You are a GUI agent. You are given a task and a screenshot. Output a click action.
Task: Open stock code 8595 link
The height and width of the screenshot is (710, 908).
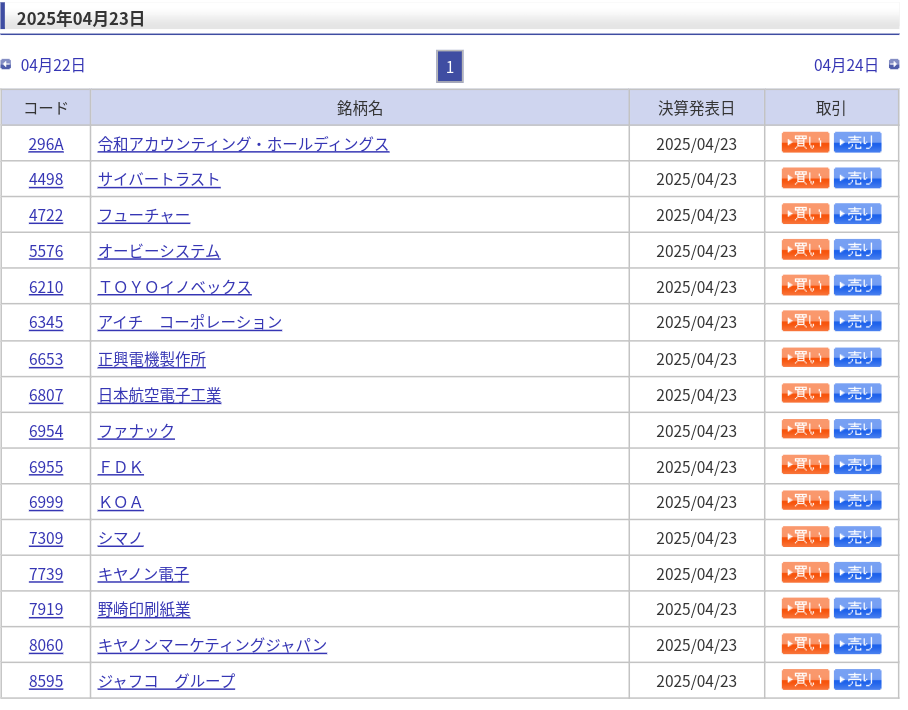(x=46, y=682)
